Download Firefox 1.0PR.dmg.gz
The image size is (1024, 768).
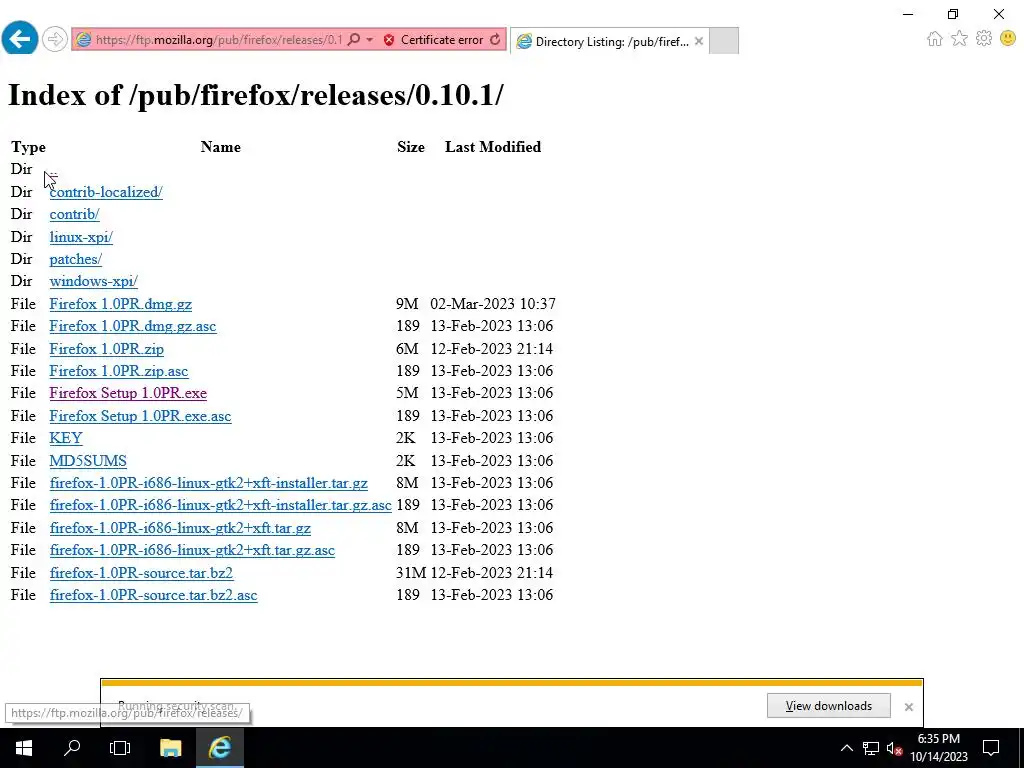pos(121,304)
